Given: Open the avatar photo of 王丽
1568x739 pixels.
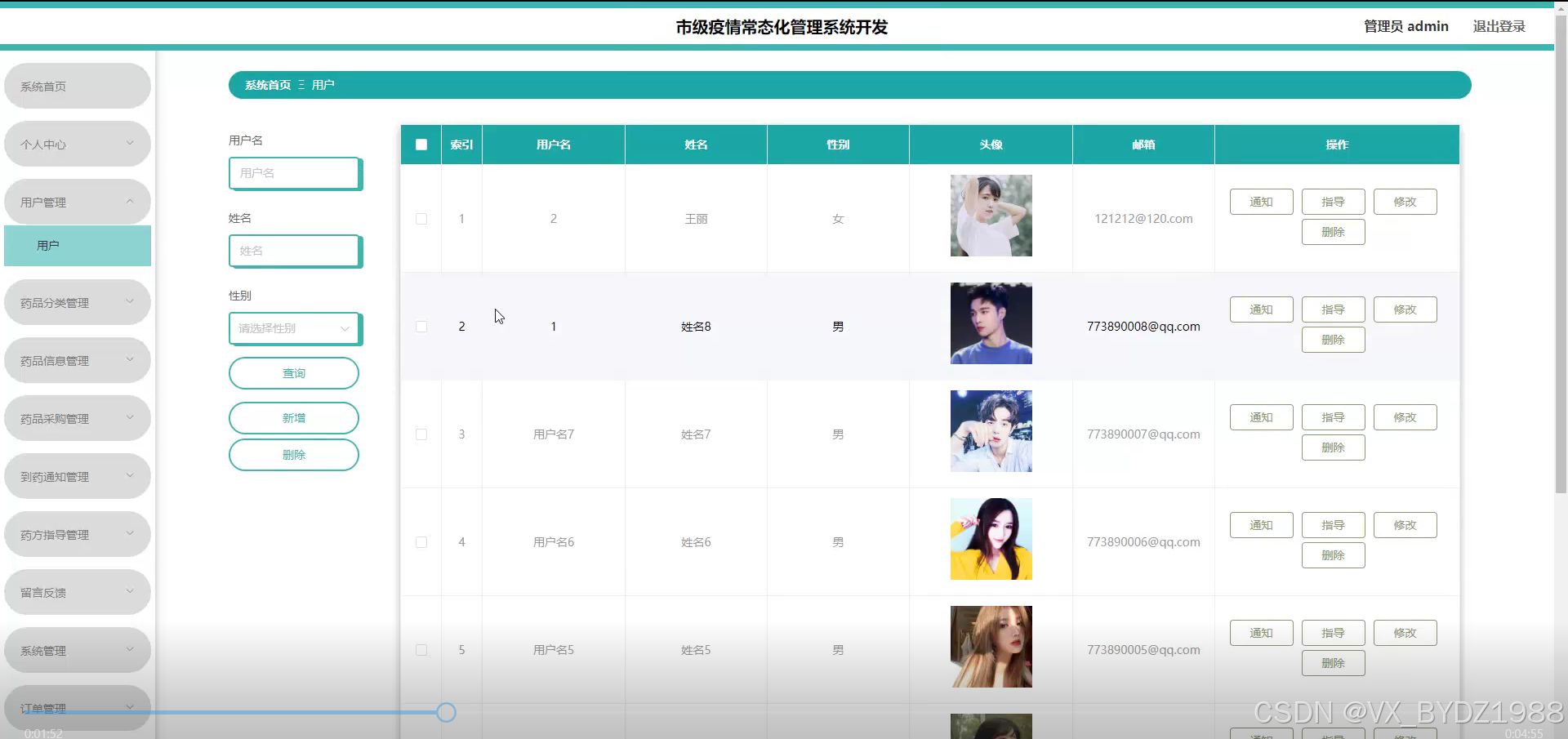Looking at the screenshot, I should pos(991,216).
